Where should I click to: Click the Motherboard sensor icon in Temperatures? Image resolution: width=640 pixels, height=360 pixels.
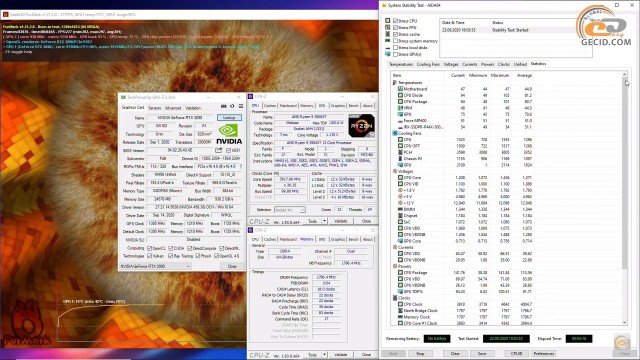400,89
